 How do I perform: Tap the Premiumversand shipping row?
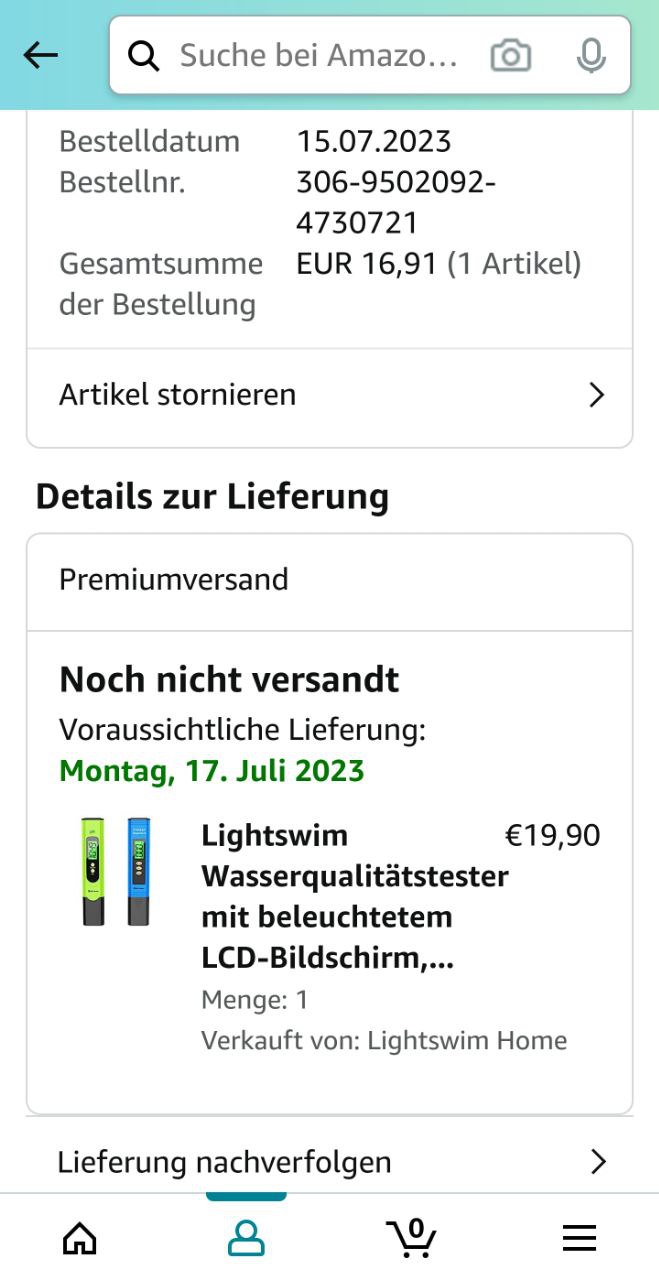click(329, 580)
